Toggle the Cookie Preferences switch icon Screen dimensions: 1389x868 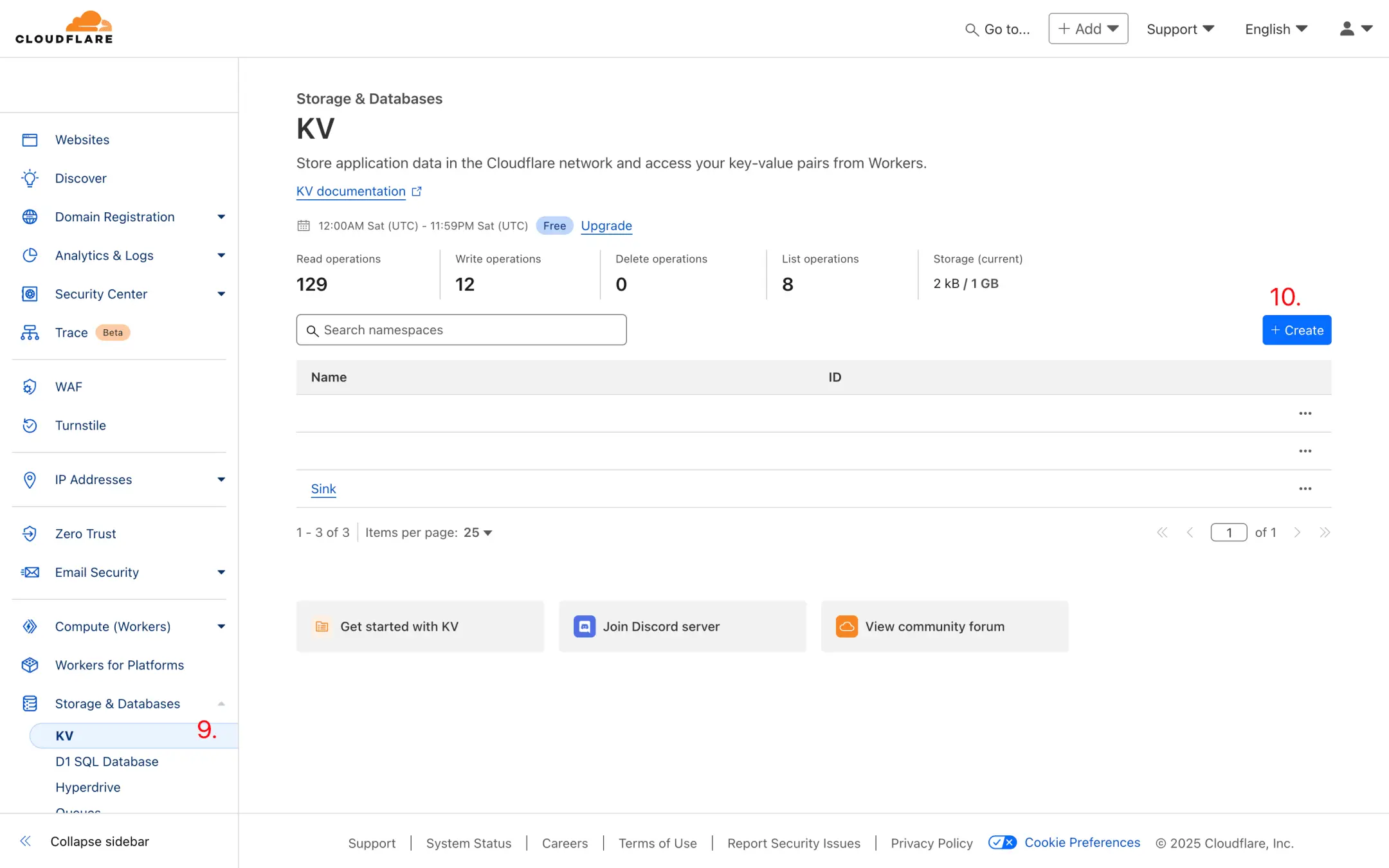(1002, 842)
